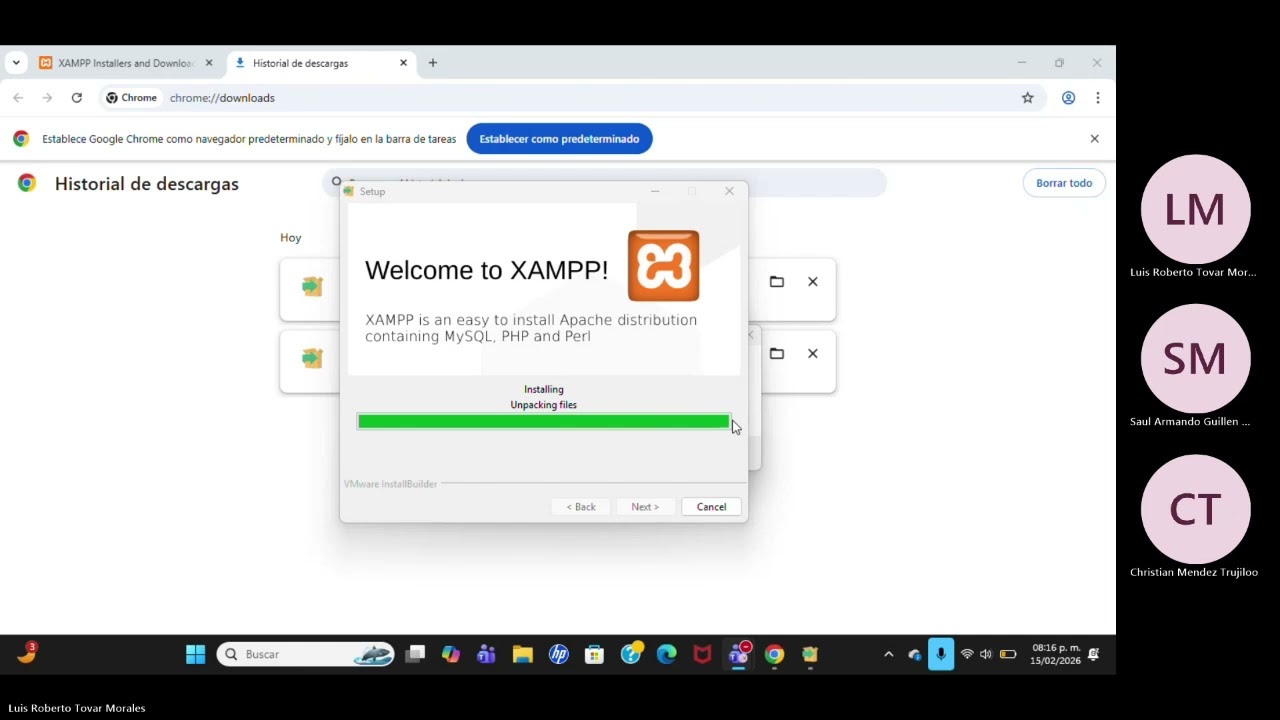Open the OneDrive cloud tray icon
Screen dimensions: 1280x720
coord(914,654)
